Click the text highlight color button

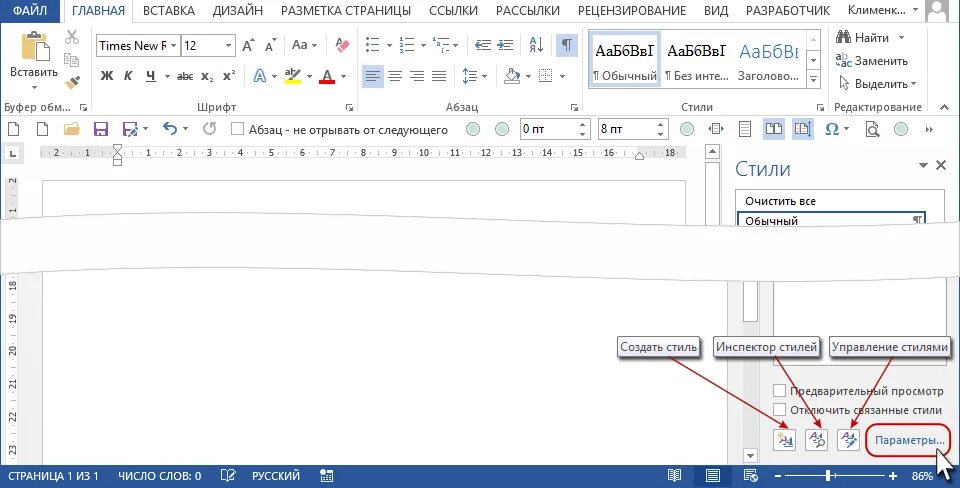293,76
